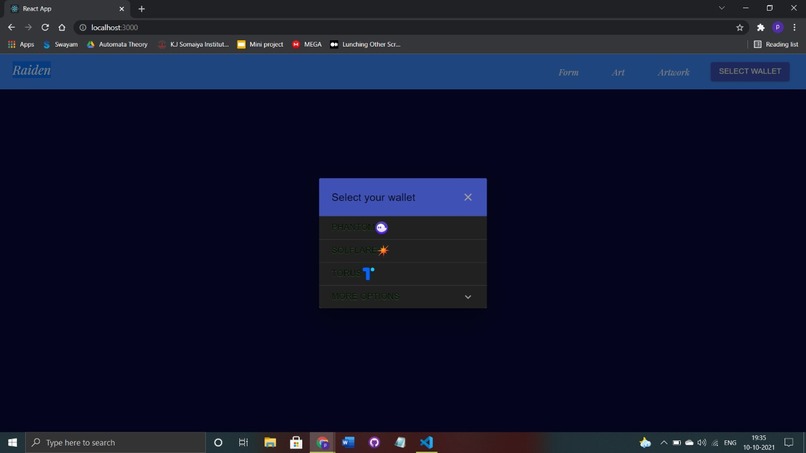Close the React App tab
The width and height of the screenshot is (806, 453).
(x=122, y=9)
